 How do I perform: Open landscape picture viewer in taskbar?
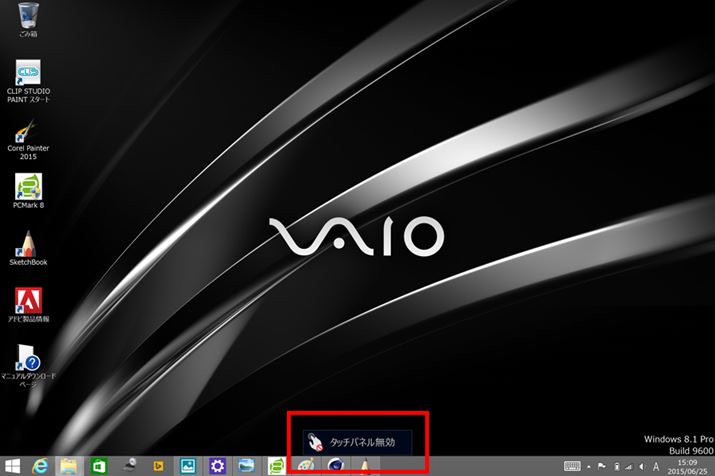(247, 466)
